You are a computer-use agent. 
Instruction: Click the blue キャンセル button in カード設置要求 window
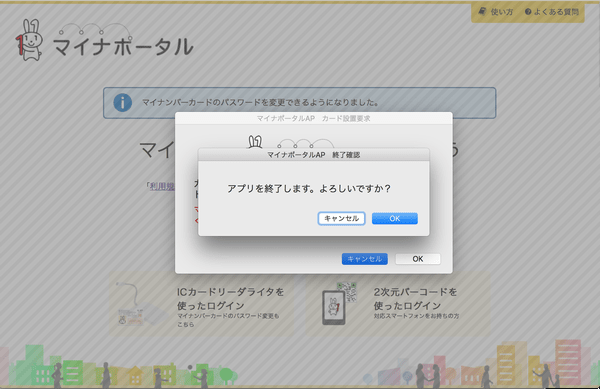pyautogui.click(x=365, y=259)
